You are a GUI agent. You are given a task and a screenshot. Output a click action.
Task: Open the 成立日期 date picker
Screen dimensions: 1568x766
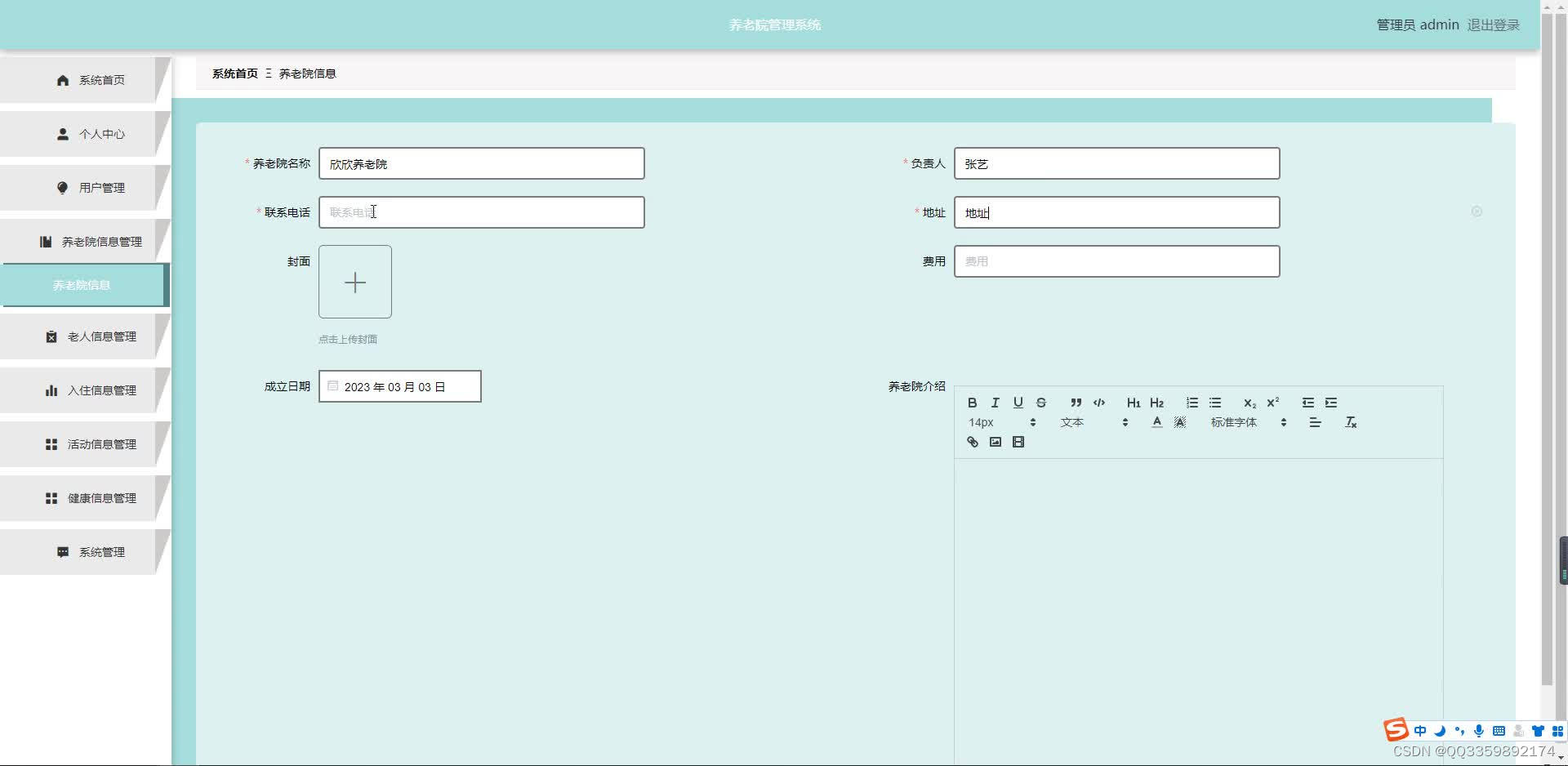(x=400, y=386)
